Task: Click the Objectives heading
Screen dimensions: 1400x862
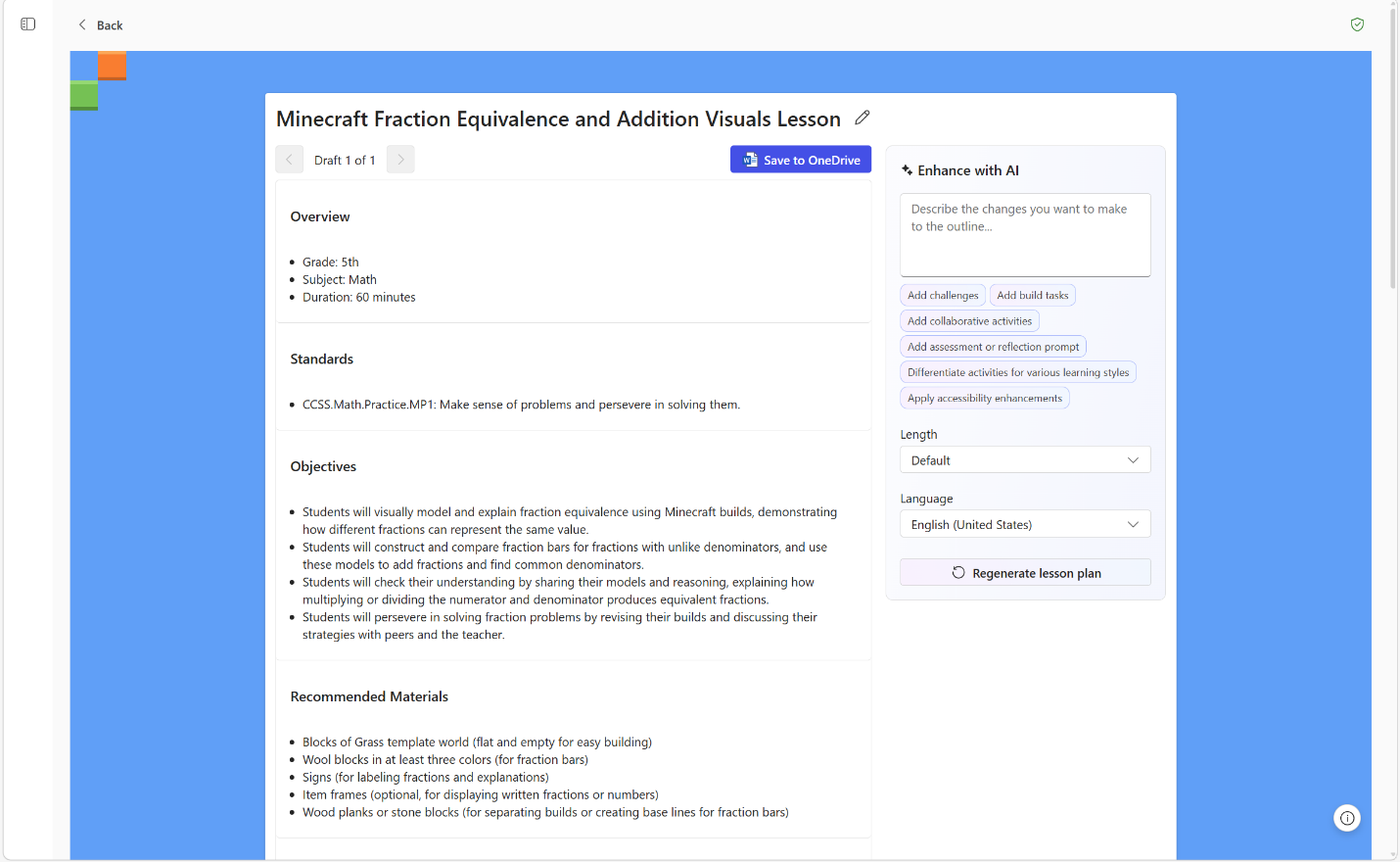Action: pyautogui.click(x=323, y=467)
